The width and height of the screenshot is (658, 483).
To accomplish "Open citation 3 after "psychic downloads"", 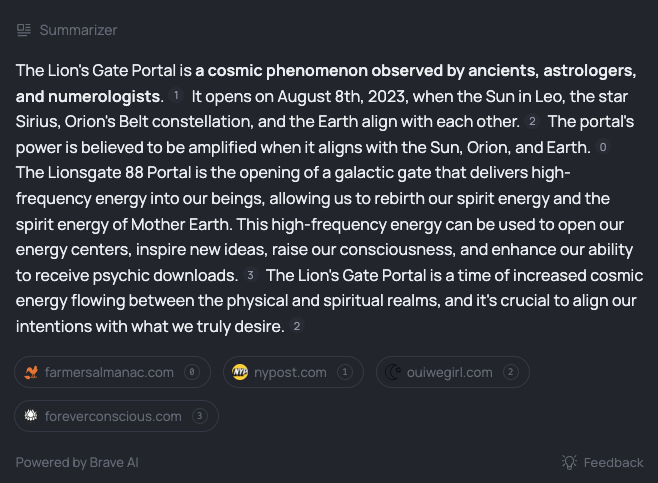I will point(250,275).
